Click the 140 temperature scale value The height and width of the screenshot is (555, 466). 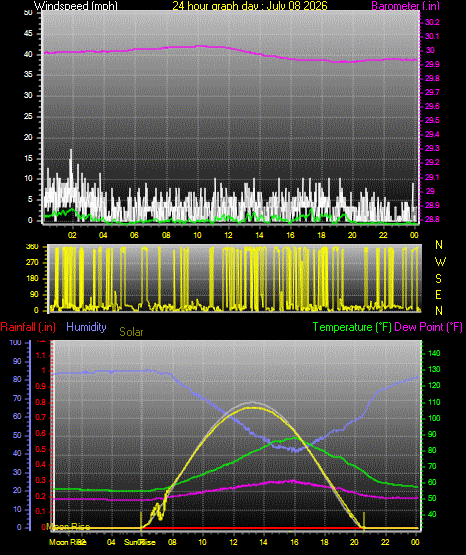434,353
